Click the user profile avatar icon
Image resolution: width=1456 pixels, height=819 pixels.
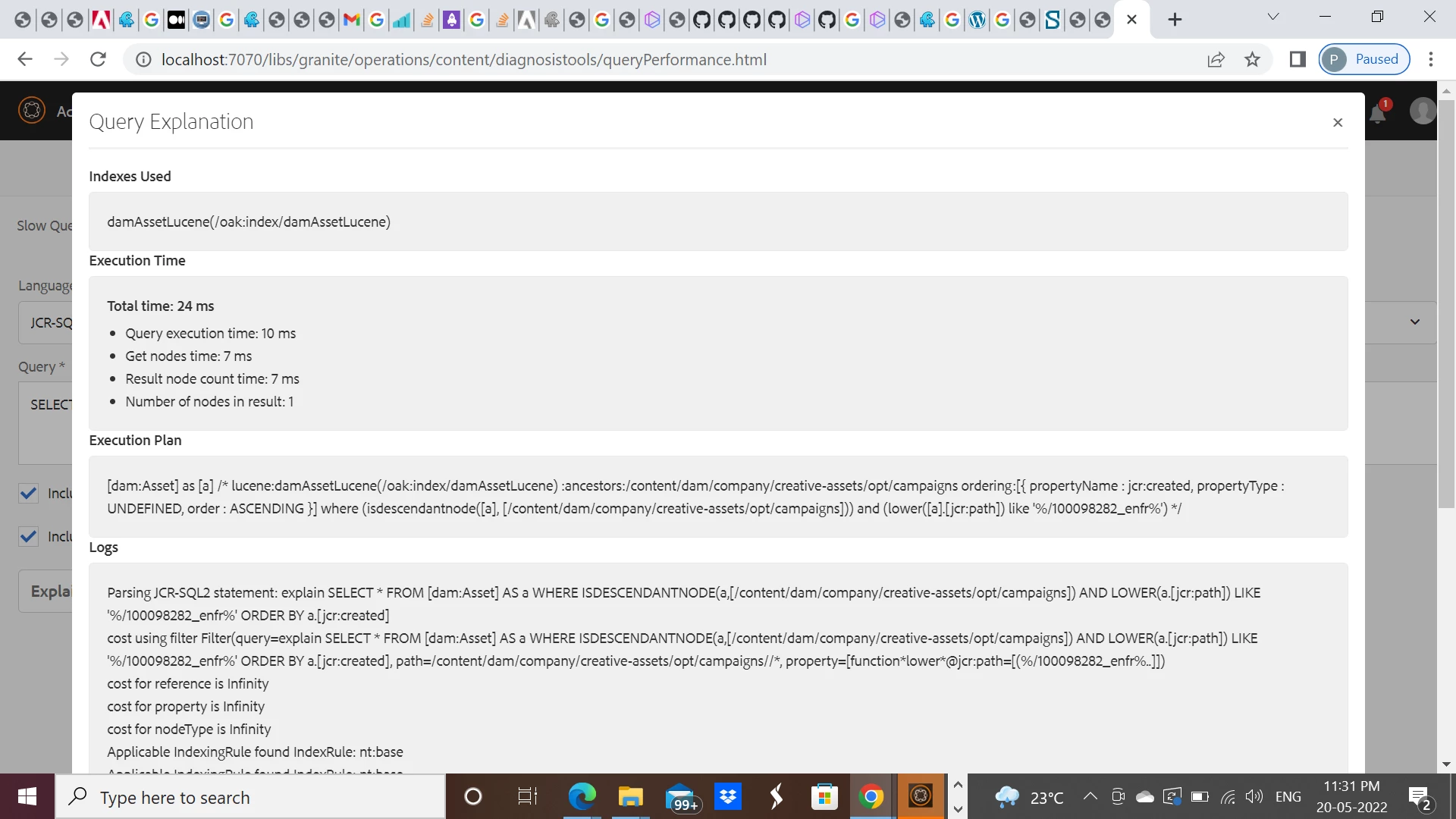coord(1422,111)
